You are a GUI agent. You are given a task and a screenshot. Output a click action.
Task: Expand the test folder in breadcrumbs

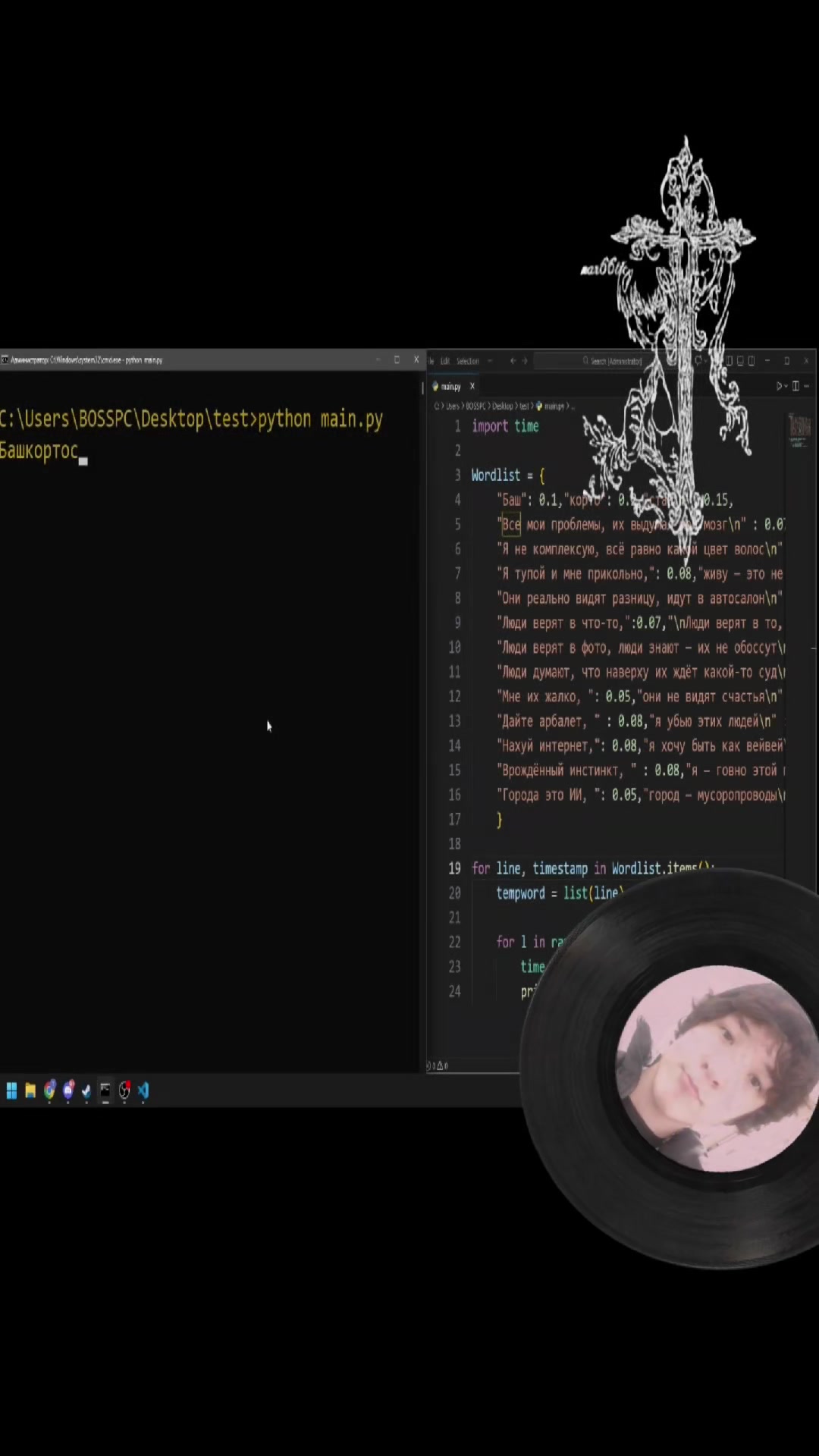coord(523,406)
